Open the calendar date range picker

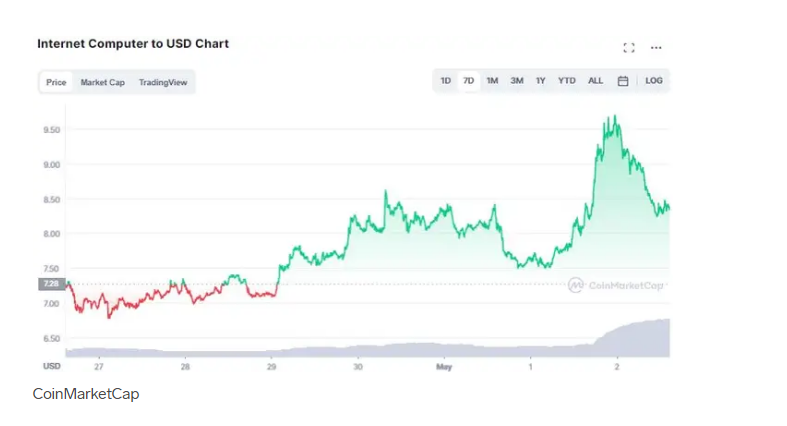click(x=623, y=81)
